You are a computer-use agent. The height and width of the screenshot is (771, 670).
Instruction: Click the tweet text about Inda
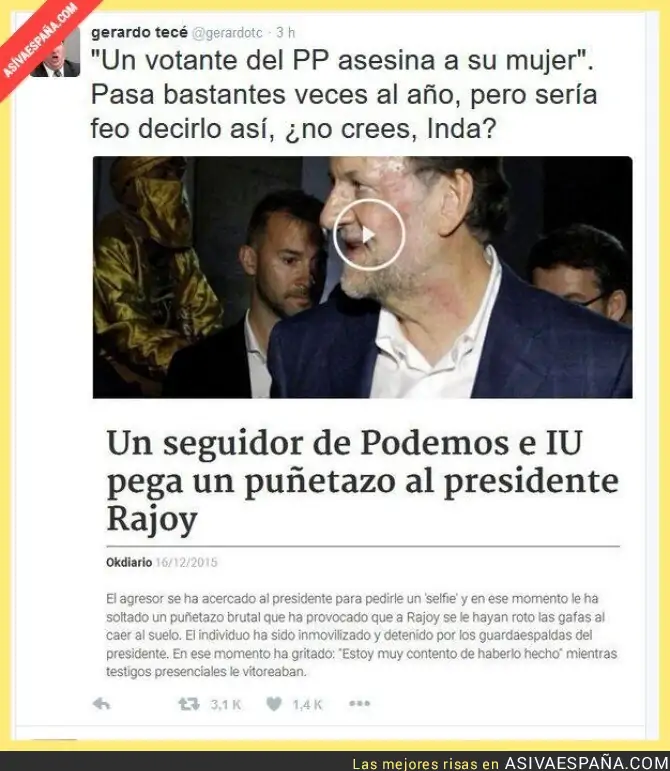pyautogui.click(x=344, y=95)
